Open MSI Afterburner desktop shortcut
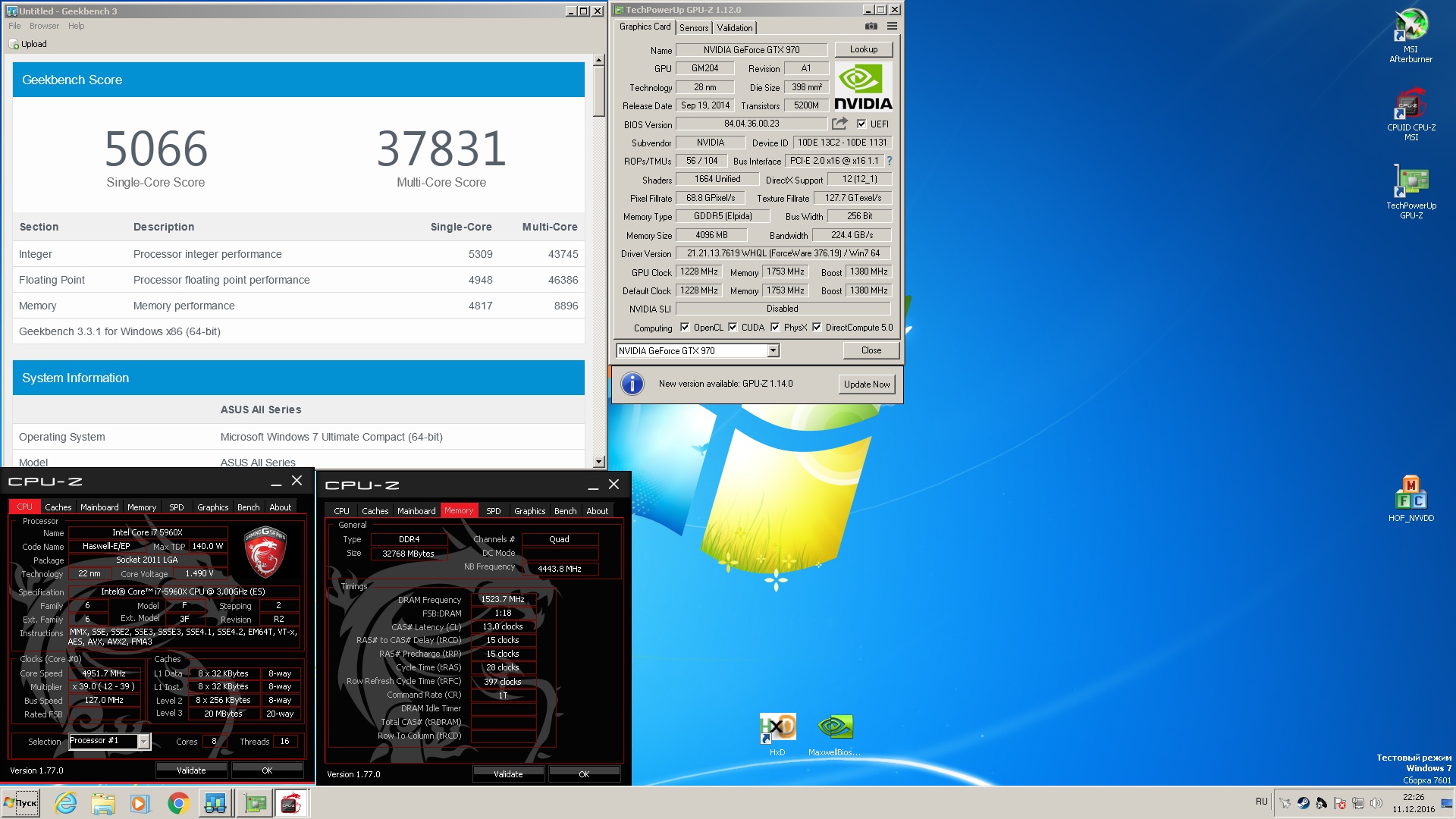Viewport: 1456px width, 819px height. (1410, 36)
